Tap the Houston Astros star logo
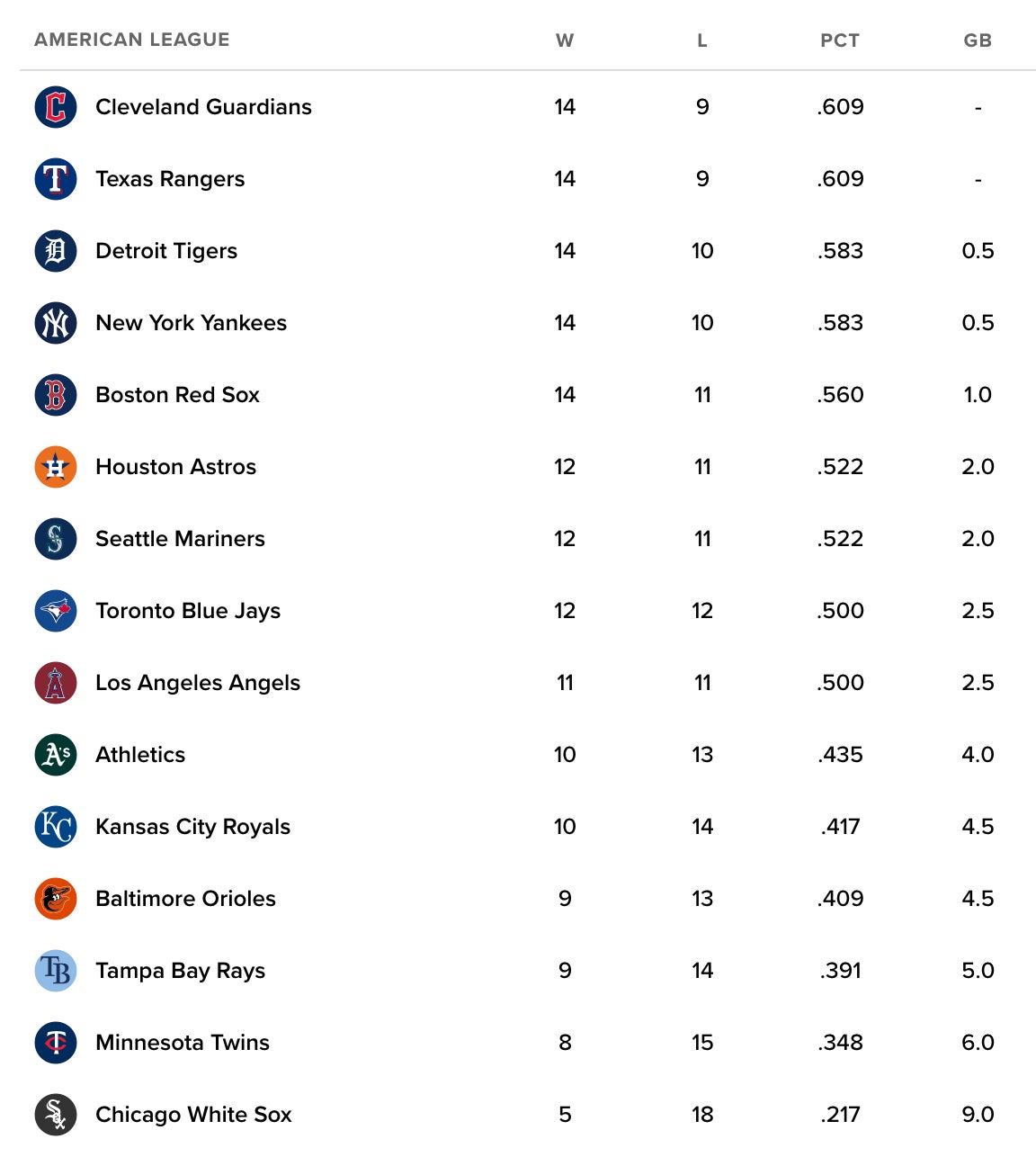Image resolution: width=1036 pixels, height=1157 pixels. 56,467
